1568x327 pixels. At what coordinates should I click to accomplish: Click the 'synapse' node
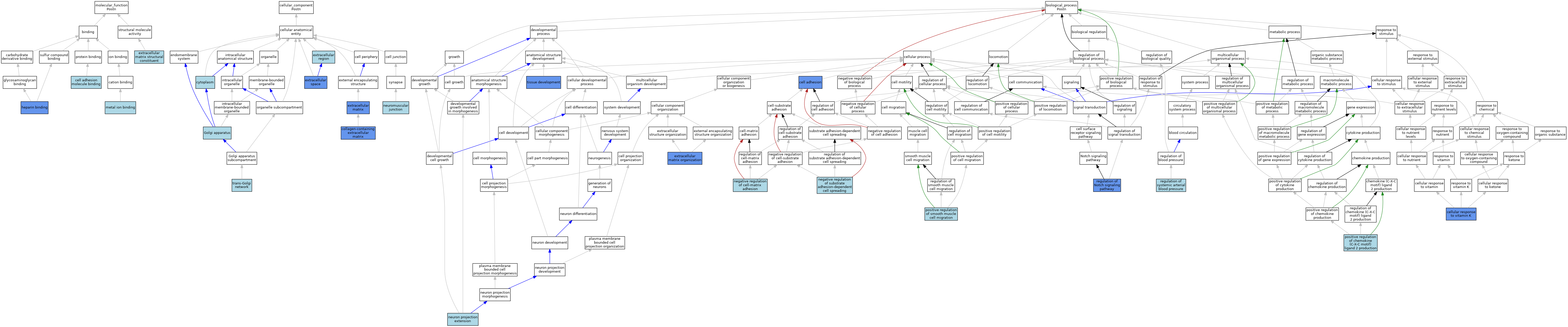396,82
